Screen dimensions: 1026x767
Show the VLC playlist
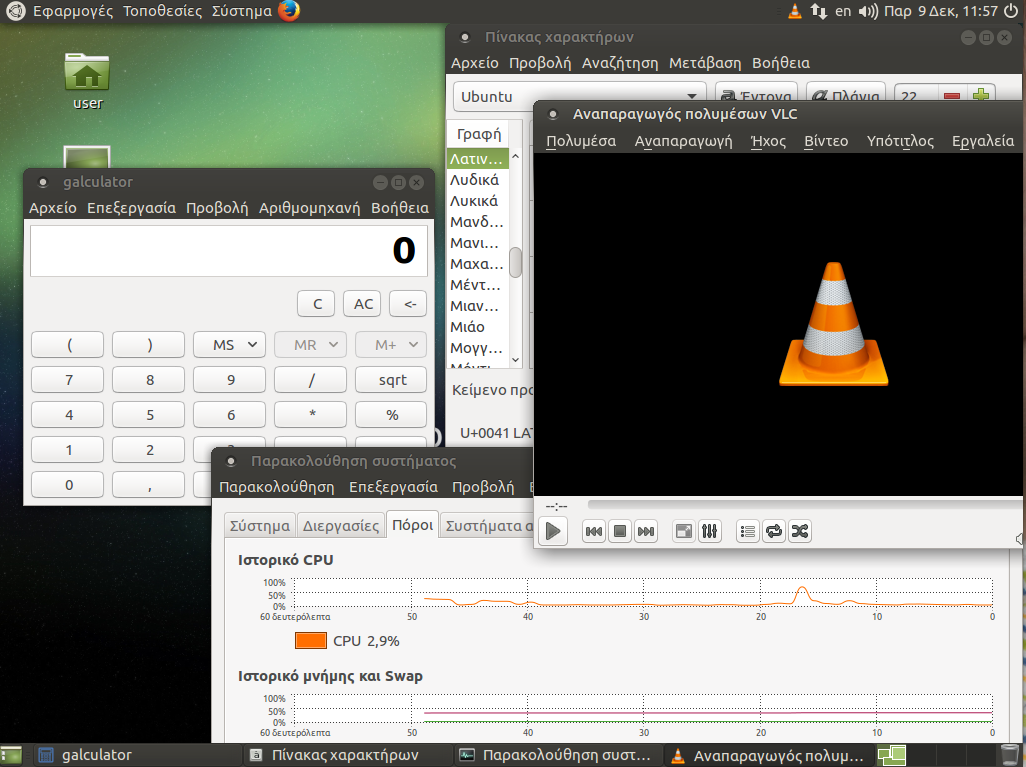click(x=747, y=532)
